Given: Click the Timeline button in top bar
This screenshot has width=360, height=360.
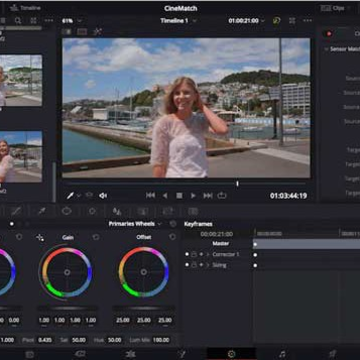Looking at the screenshot, I should coord(25,8).
